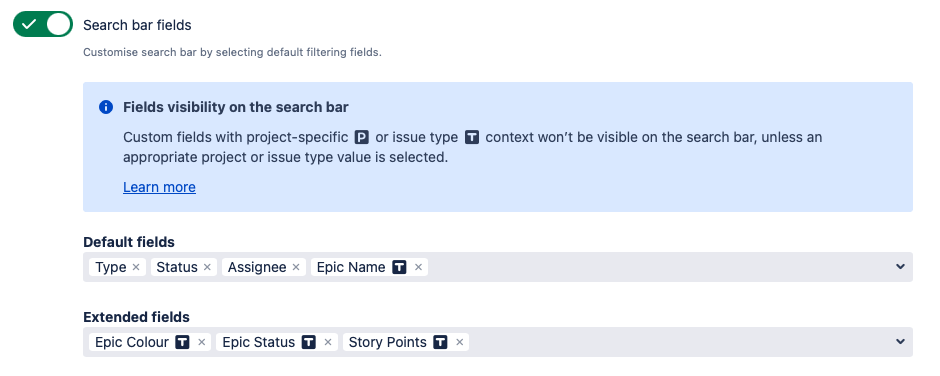This screenshot has height=376, width=940.
Task: Remove the Type field tag
Action: [x=136, y=267]
